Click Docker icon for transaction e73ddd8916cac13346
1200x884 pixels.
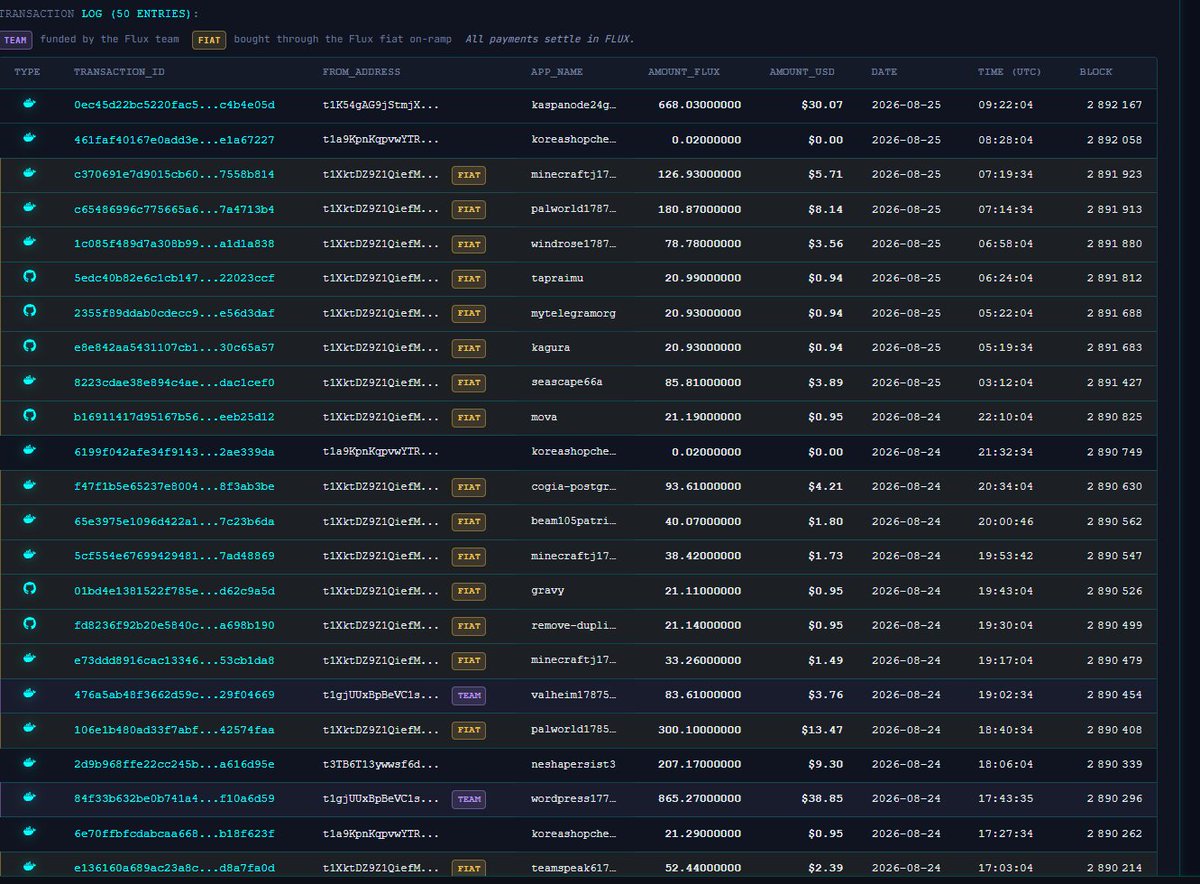tap(29, 660)
